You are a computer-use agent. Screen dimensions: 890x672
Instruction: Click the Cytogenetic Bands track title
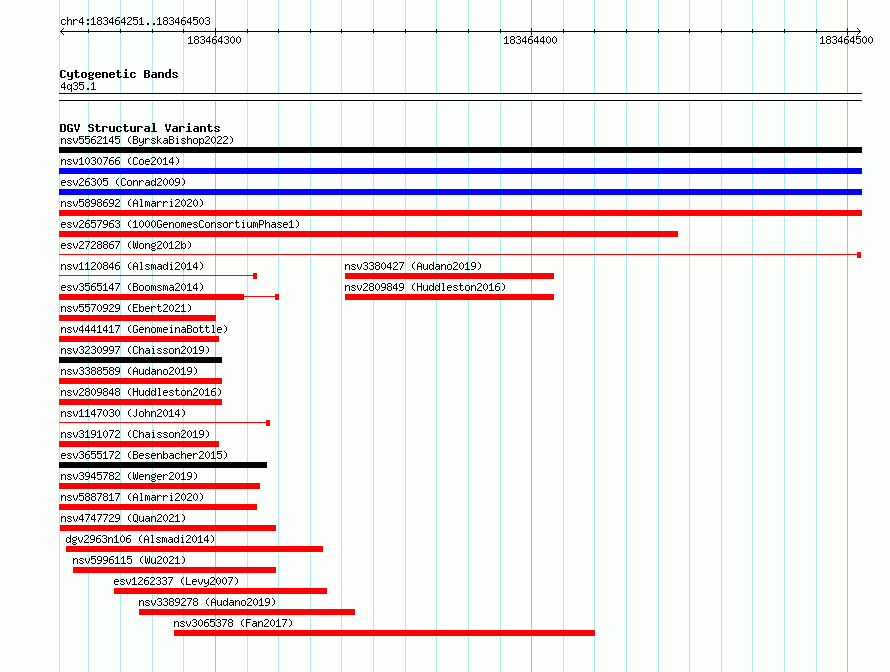119,74
